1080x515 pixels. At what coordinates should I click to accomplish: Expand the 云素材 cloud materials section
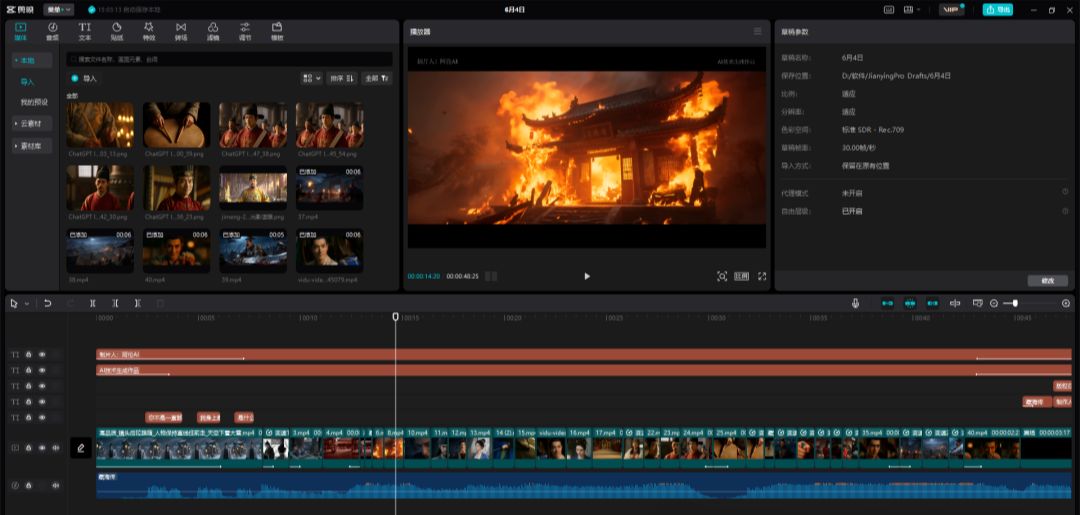tap(32, 123)
